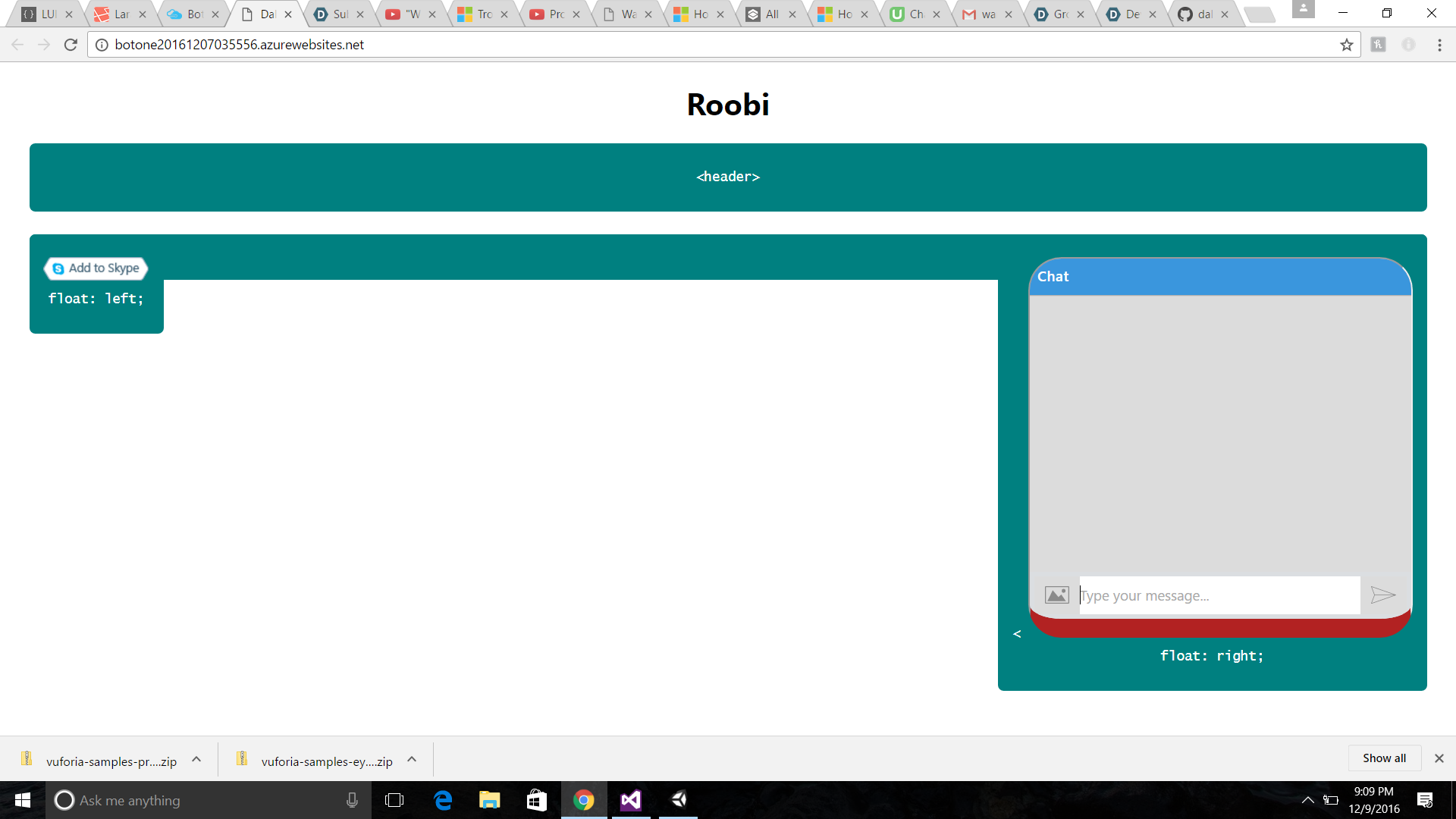Close the downloads bar
This screenshot has height=819, width=1456.
click(x=1439, y=758)
